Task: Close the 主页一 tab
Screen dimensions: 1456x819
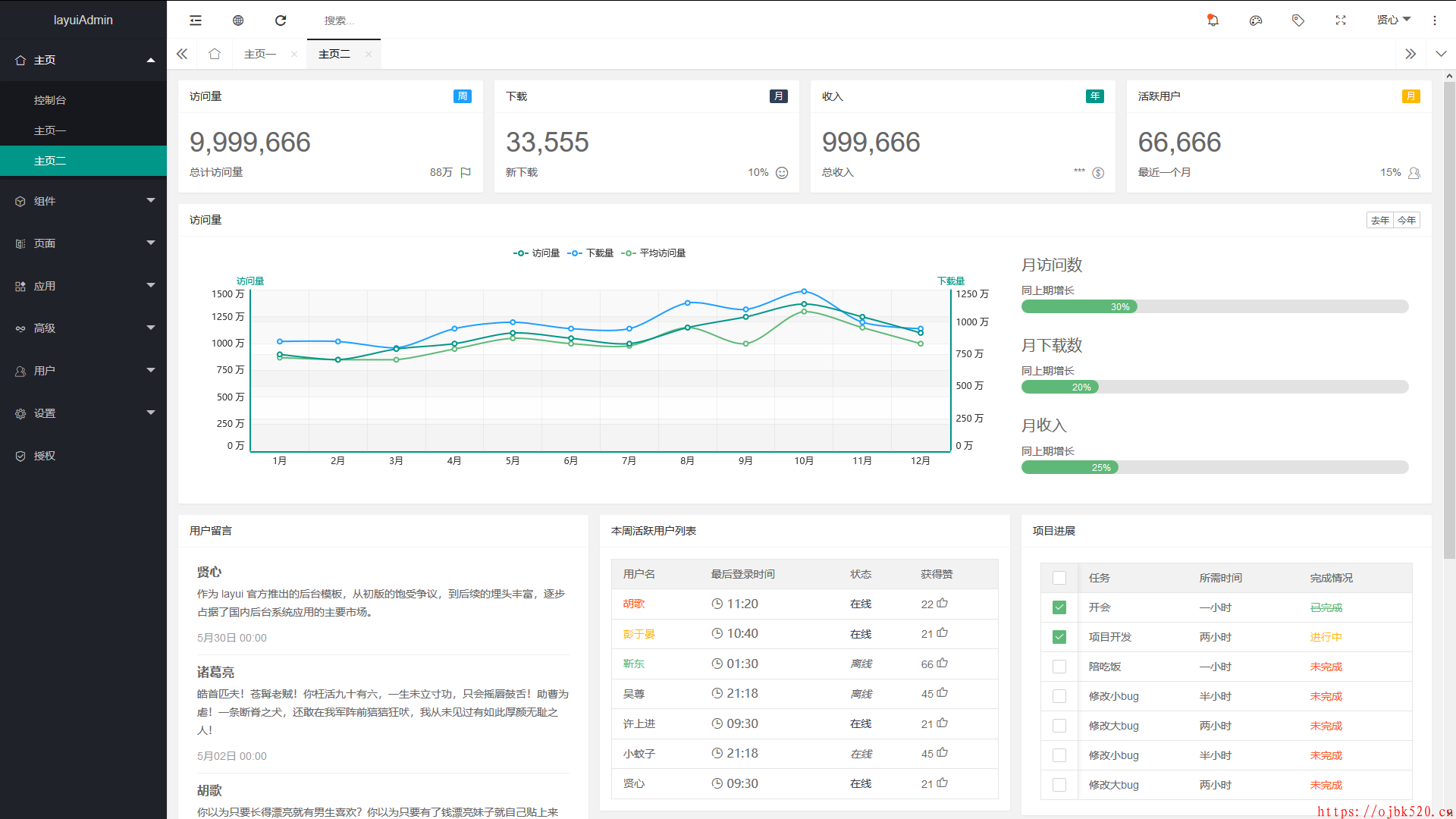Action: coord(294,54)
